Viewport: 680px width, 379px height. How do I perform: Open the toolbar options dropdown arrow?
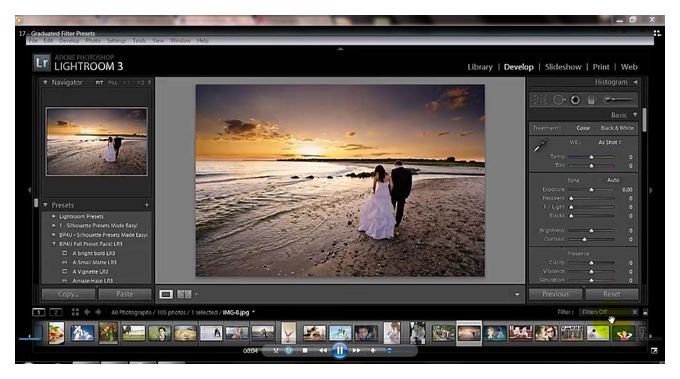coord(517,294)
